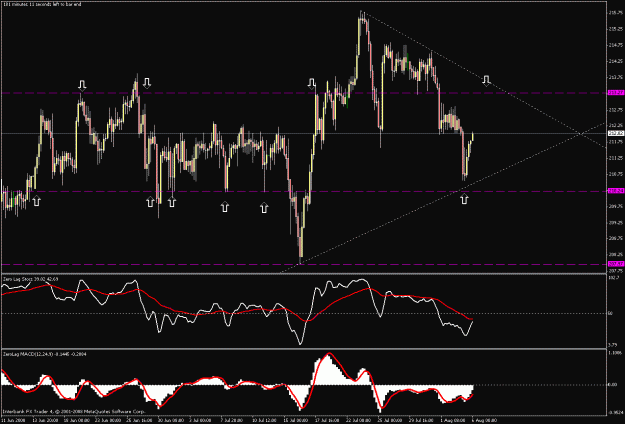Click the white current price label on the scale
The height and width of the screenshot is (424, 625).
tap(616, 133)
